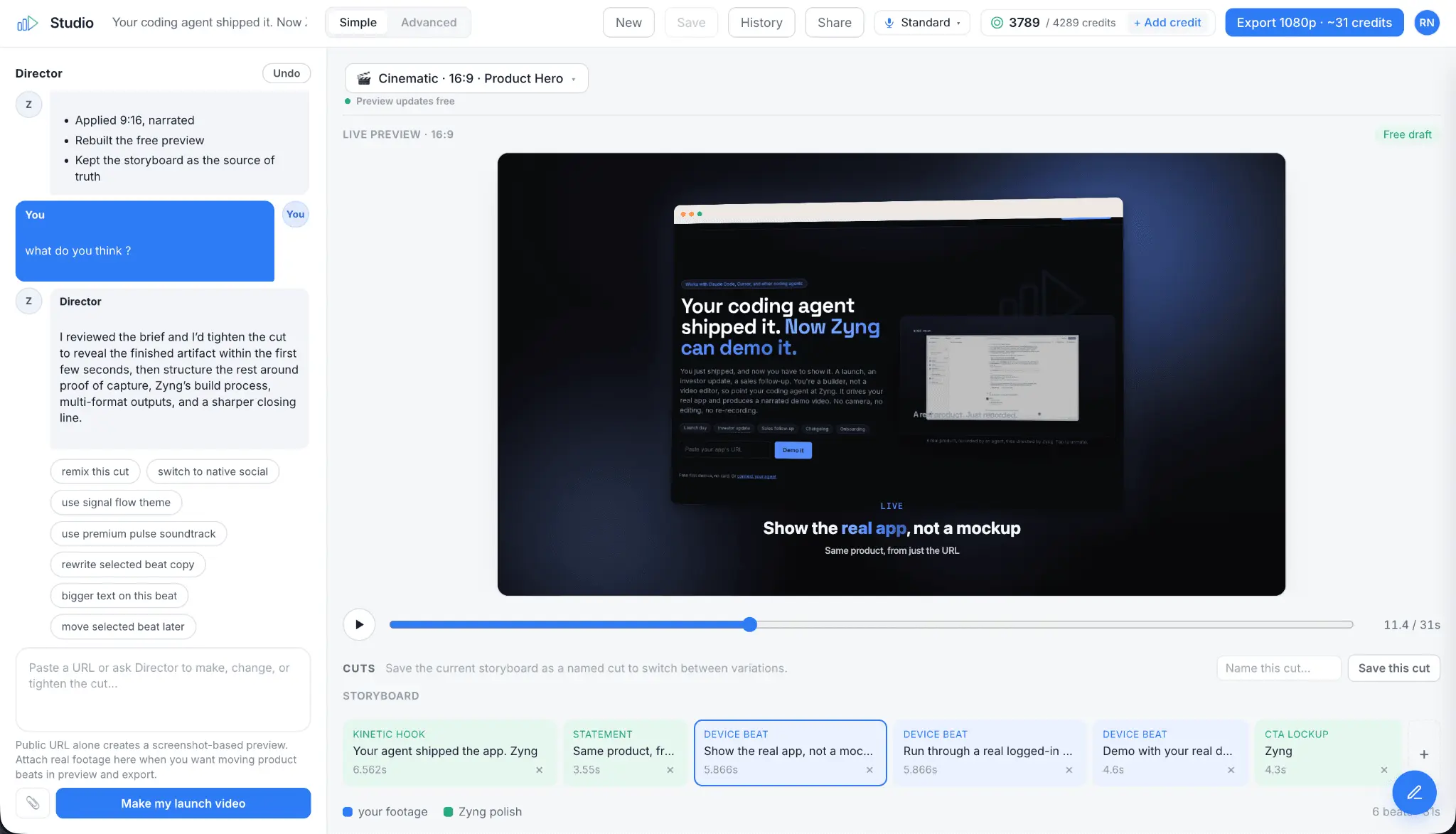Click the floating pencil edit button
Image resolution: width=1456 pixels, height=834 pixels.
coord(1414,792)
